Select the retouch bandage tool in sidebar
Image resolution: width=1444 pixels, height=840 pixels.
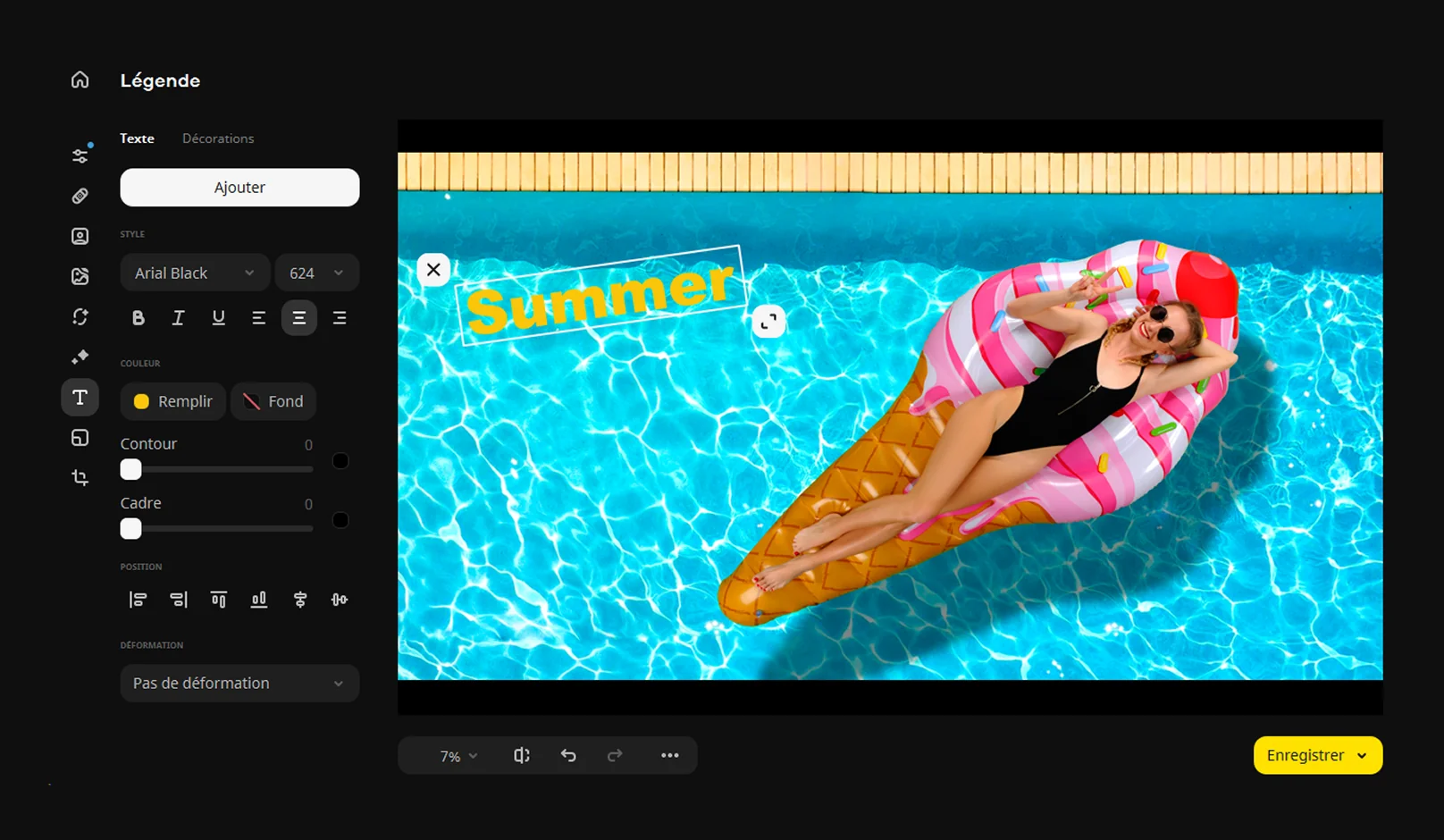(80, 196)
